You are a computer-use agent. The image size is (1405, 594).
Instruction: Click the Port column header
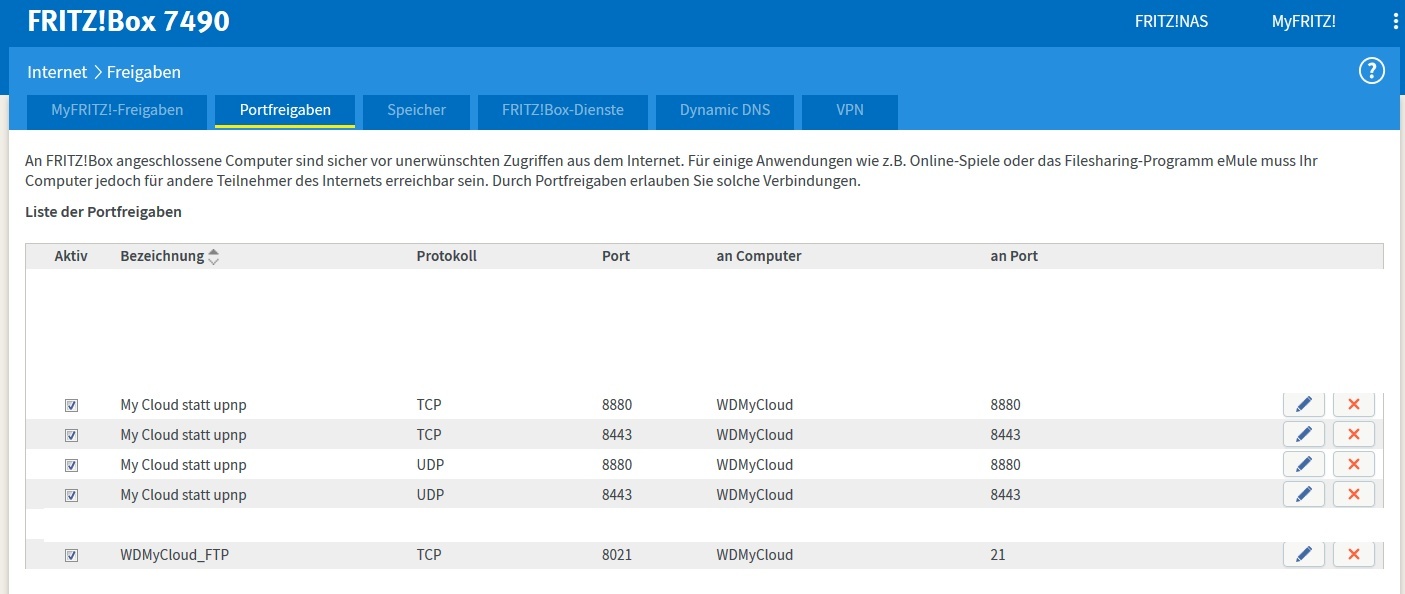(x=616, y=256)
